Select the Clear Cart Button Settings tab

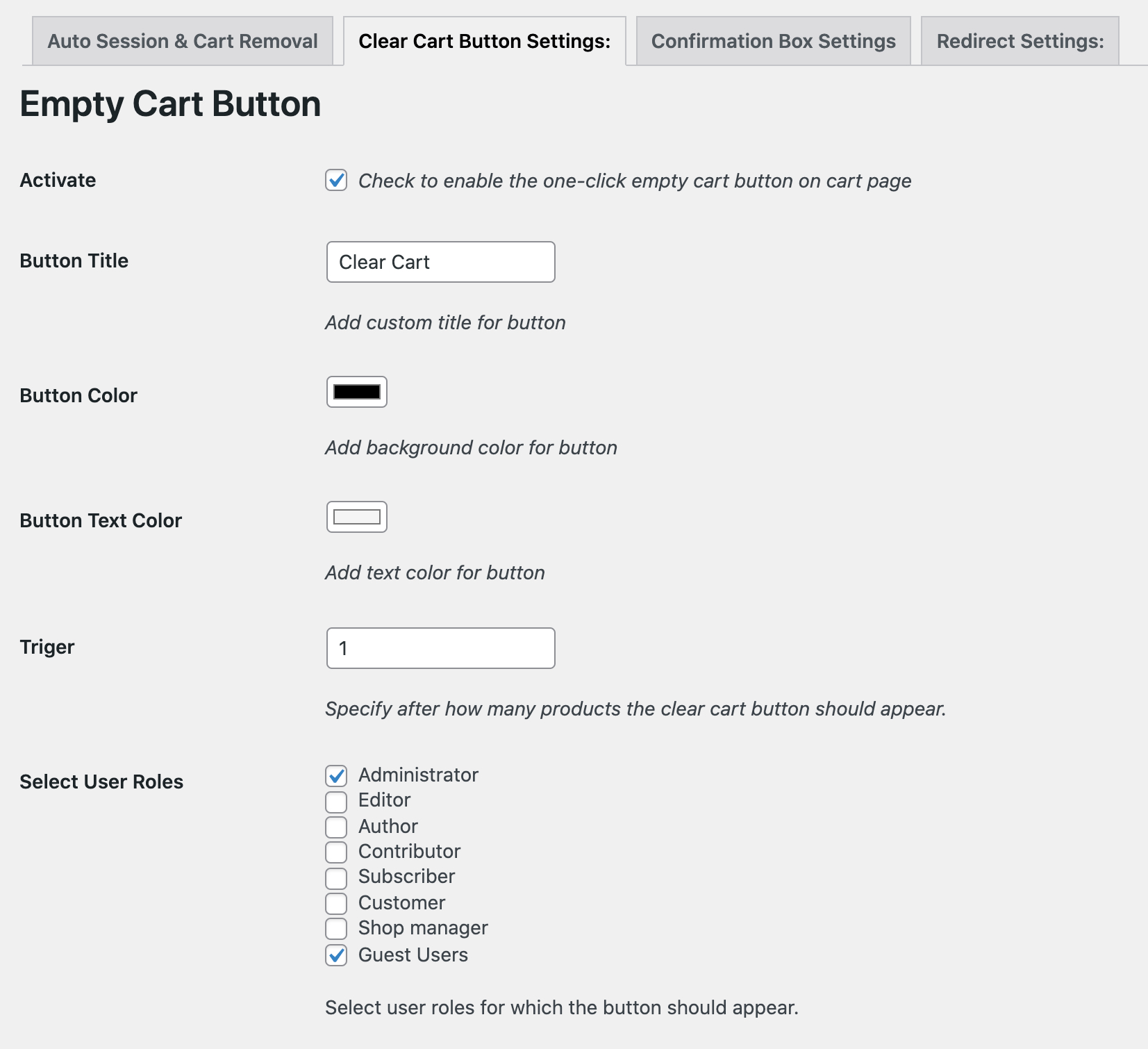point(484,40)
